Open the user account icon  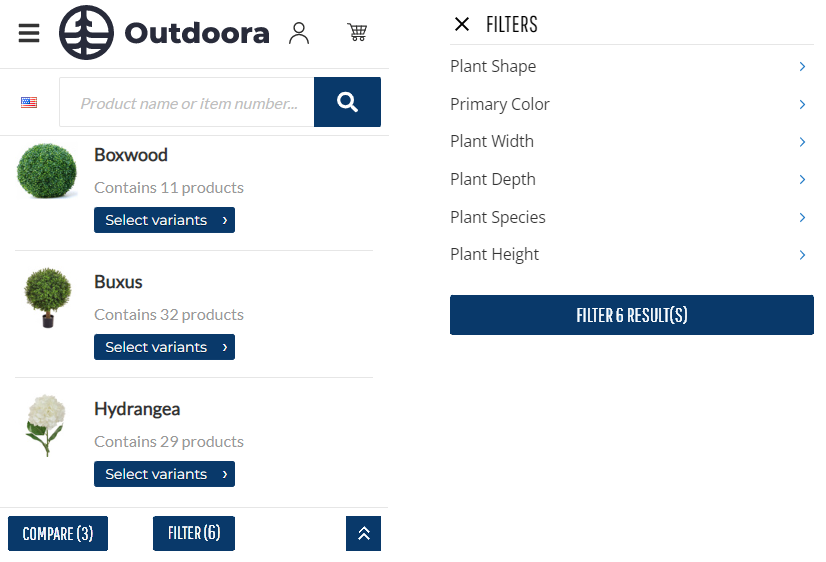[299, 33]
